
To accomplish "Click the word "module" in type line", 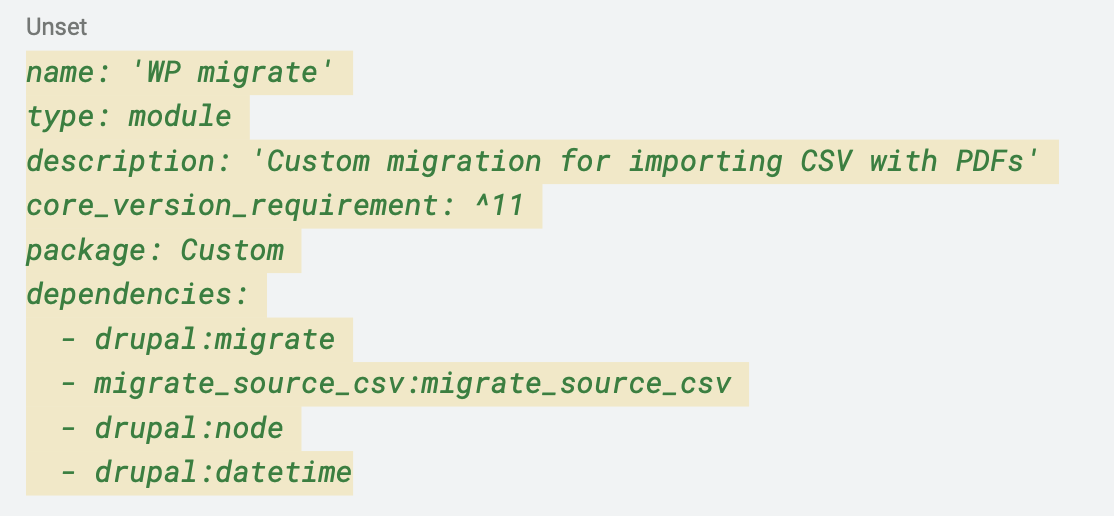I will point(180,117).
